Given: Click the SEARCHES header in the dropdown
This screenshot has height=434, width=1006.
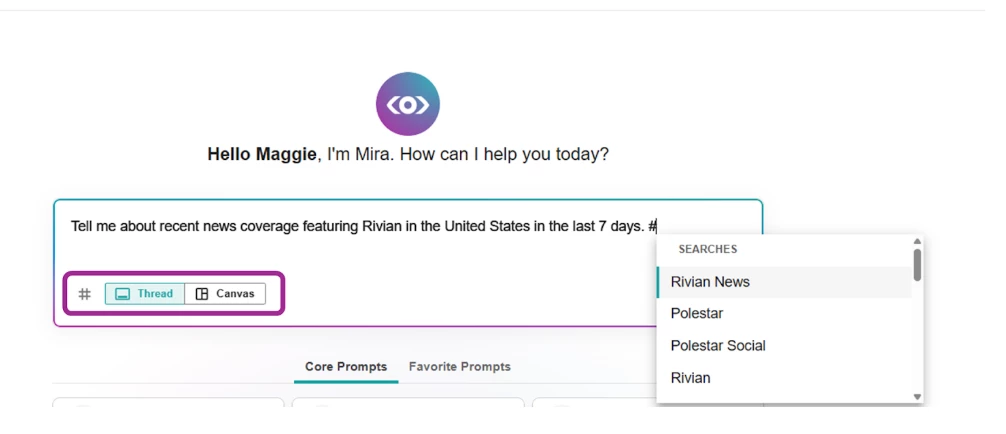Looking at the screenshot, I should (x=708, y=249).
